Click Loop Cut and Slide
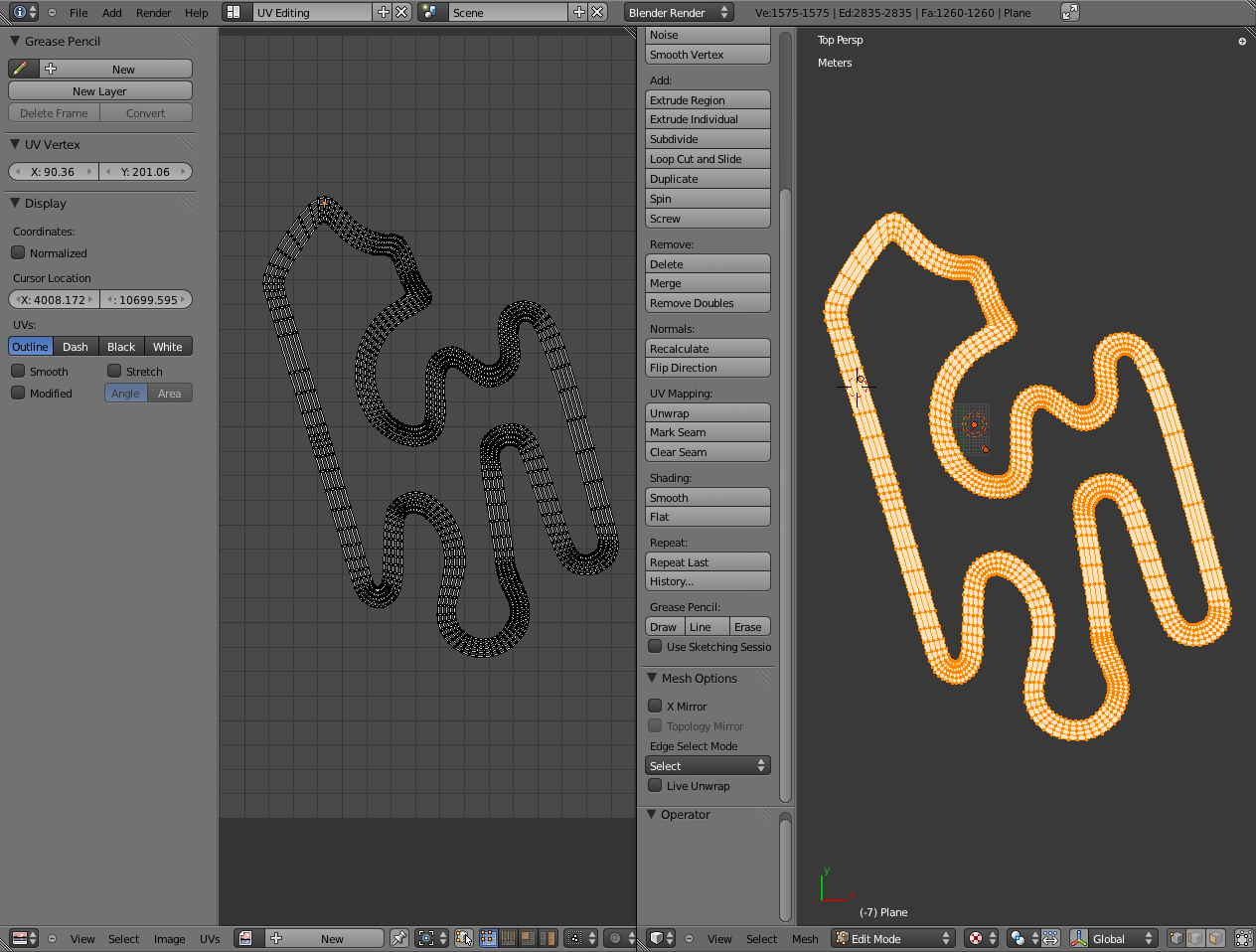1256x952 pixels. [x=707, y=159]
